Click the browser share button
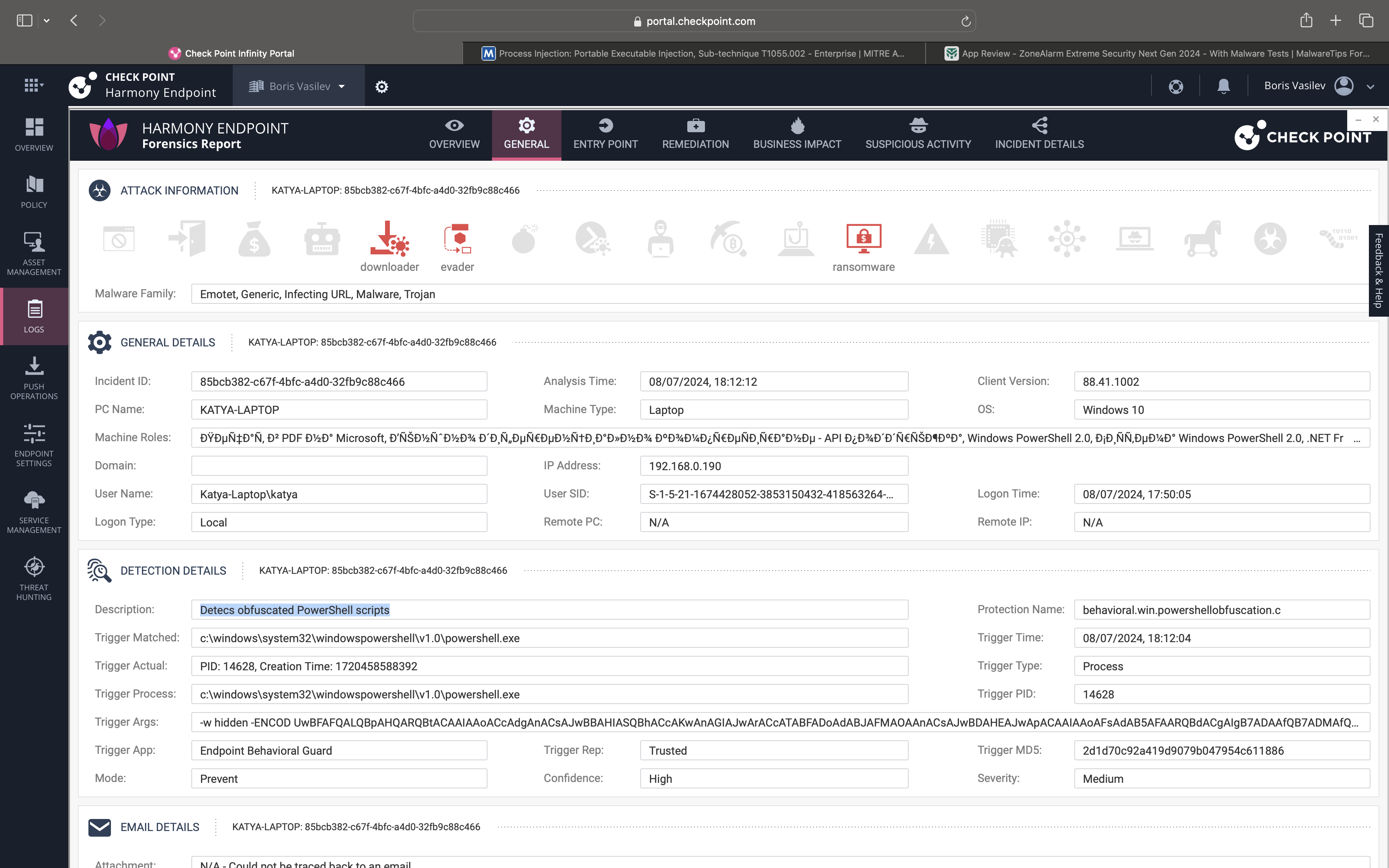The height and width of the screenshot is (868, 1389). [1306, 20]
